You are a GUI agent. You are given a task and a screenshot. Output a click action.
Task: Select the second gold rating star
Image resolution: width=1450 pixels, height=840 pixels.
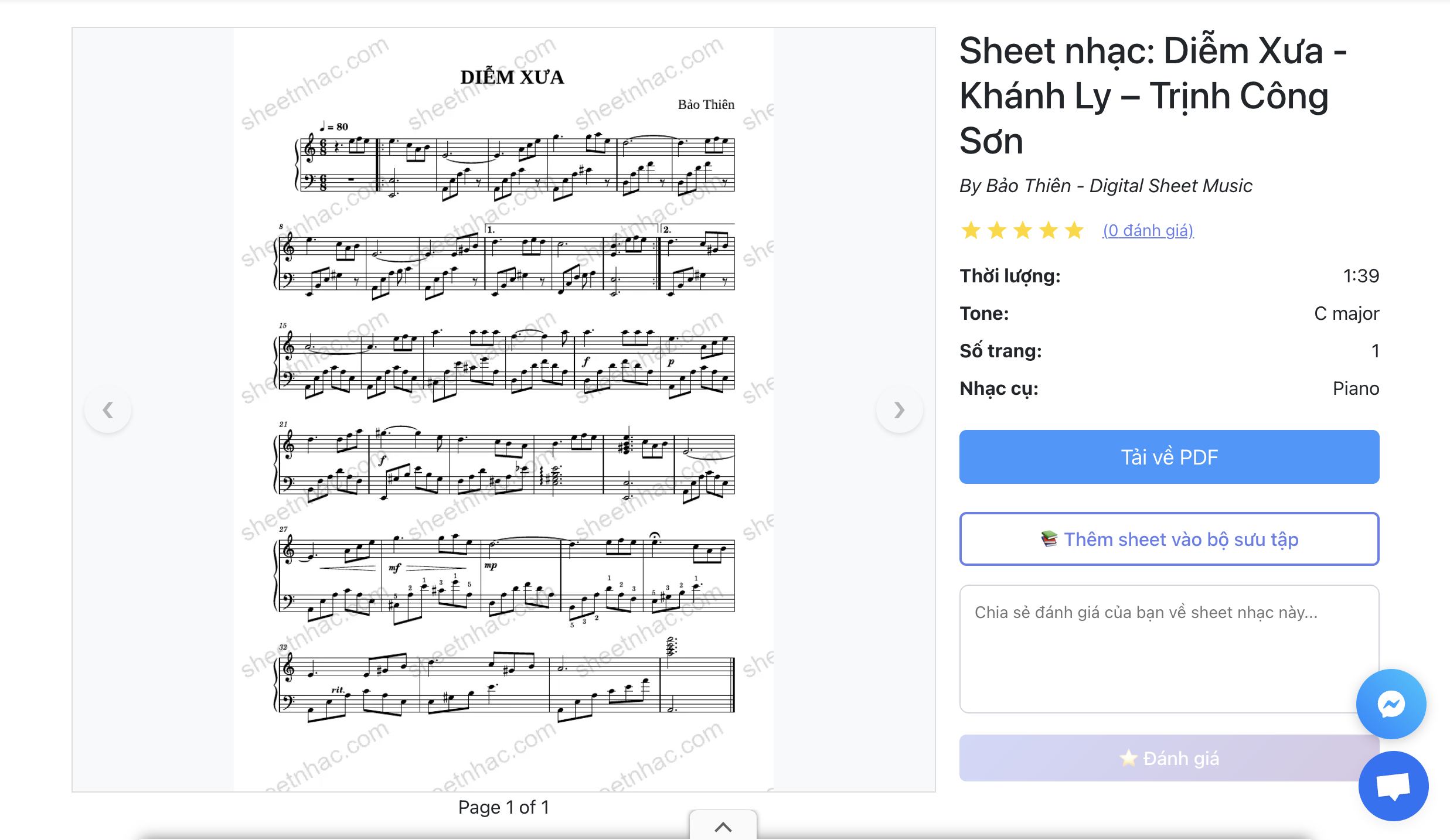click(997, 230)
